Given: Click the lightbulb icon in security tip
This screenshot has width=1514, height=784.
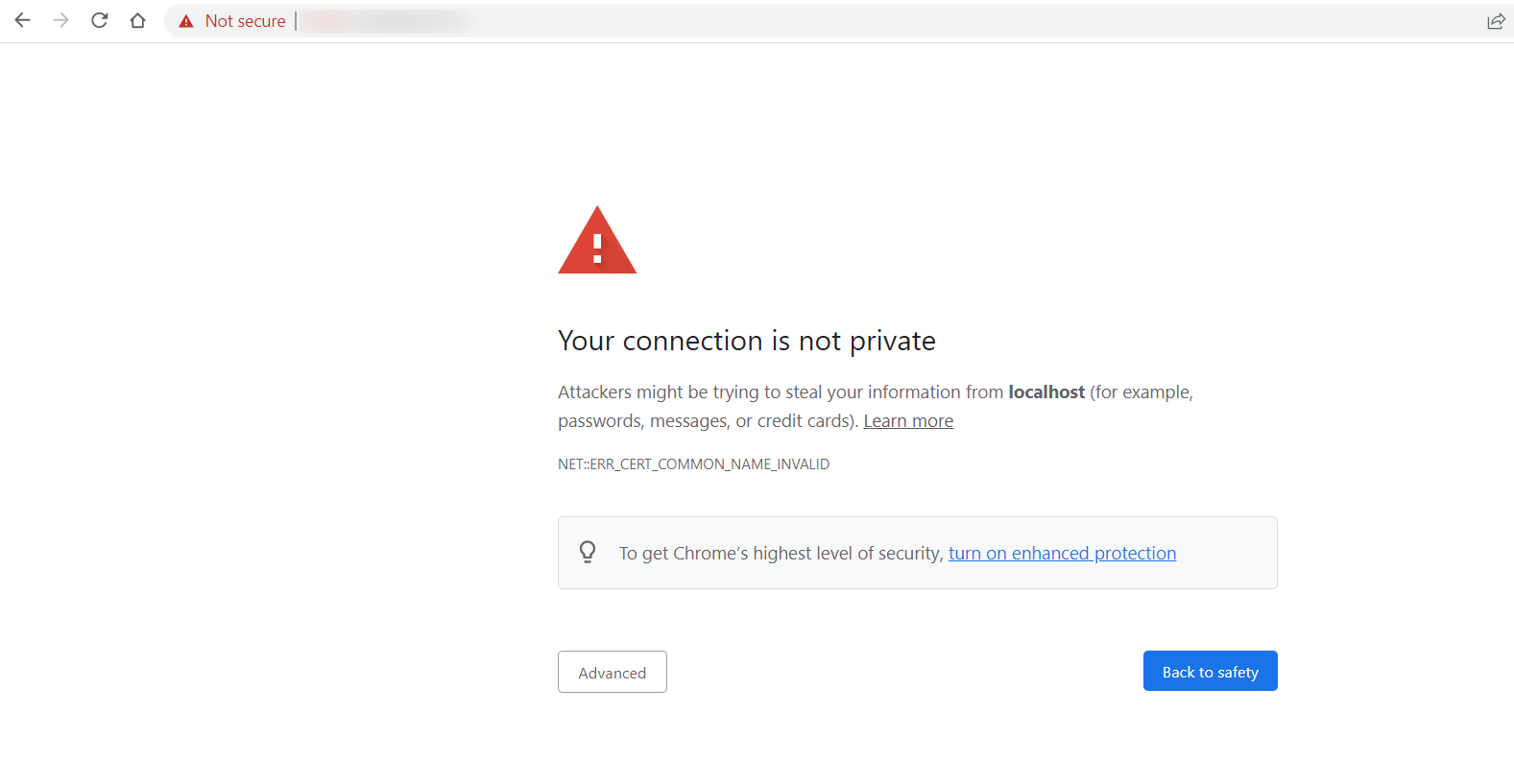Looking at the screenshot, I should pos(588,552).
